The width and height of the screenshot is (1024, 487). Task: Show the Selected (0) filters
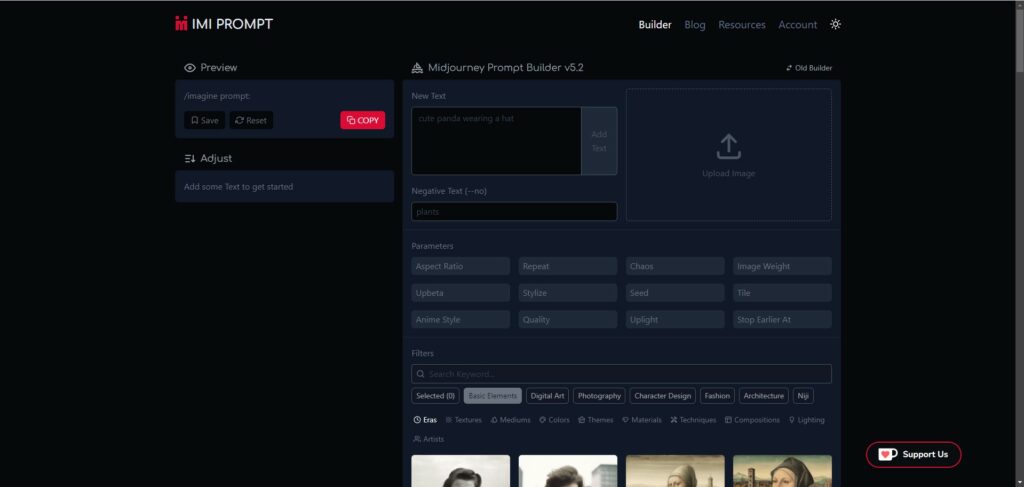436,396
